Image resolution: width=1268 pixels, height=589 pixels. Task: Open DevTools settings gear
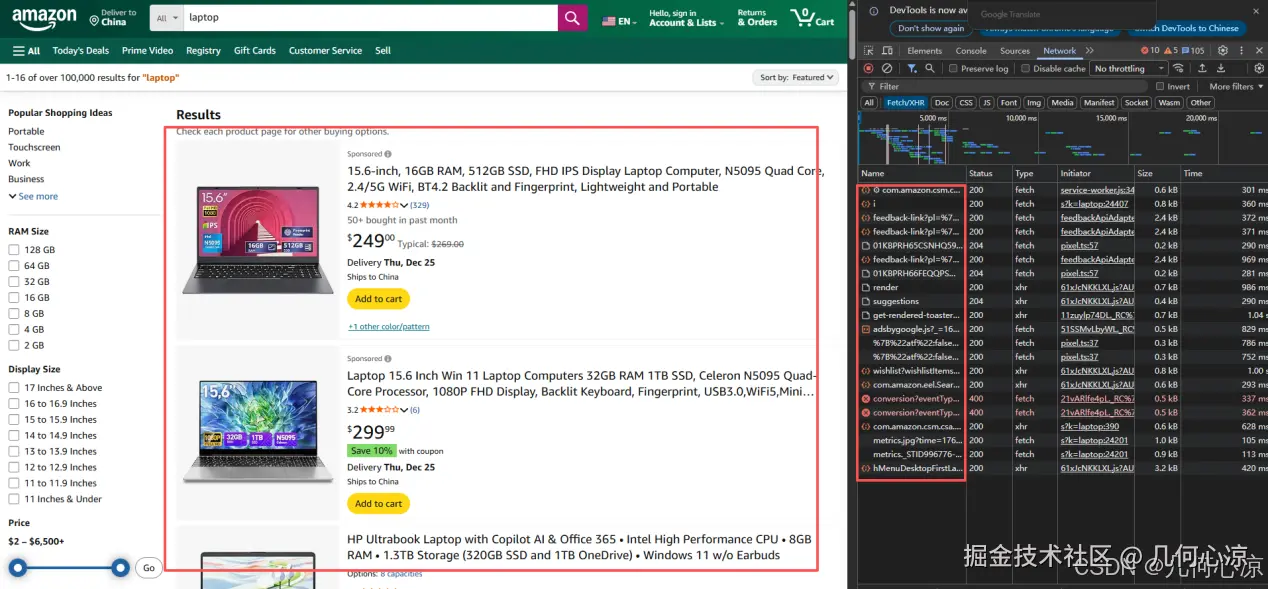[x=1222, y=50]
